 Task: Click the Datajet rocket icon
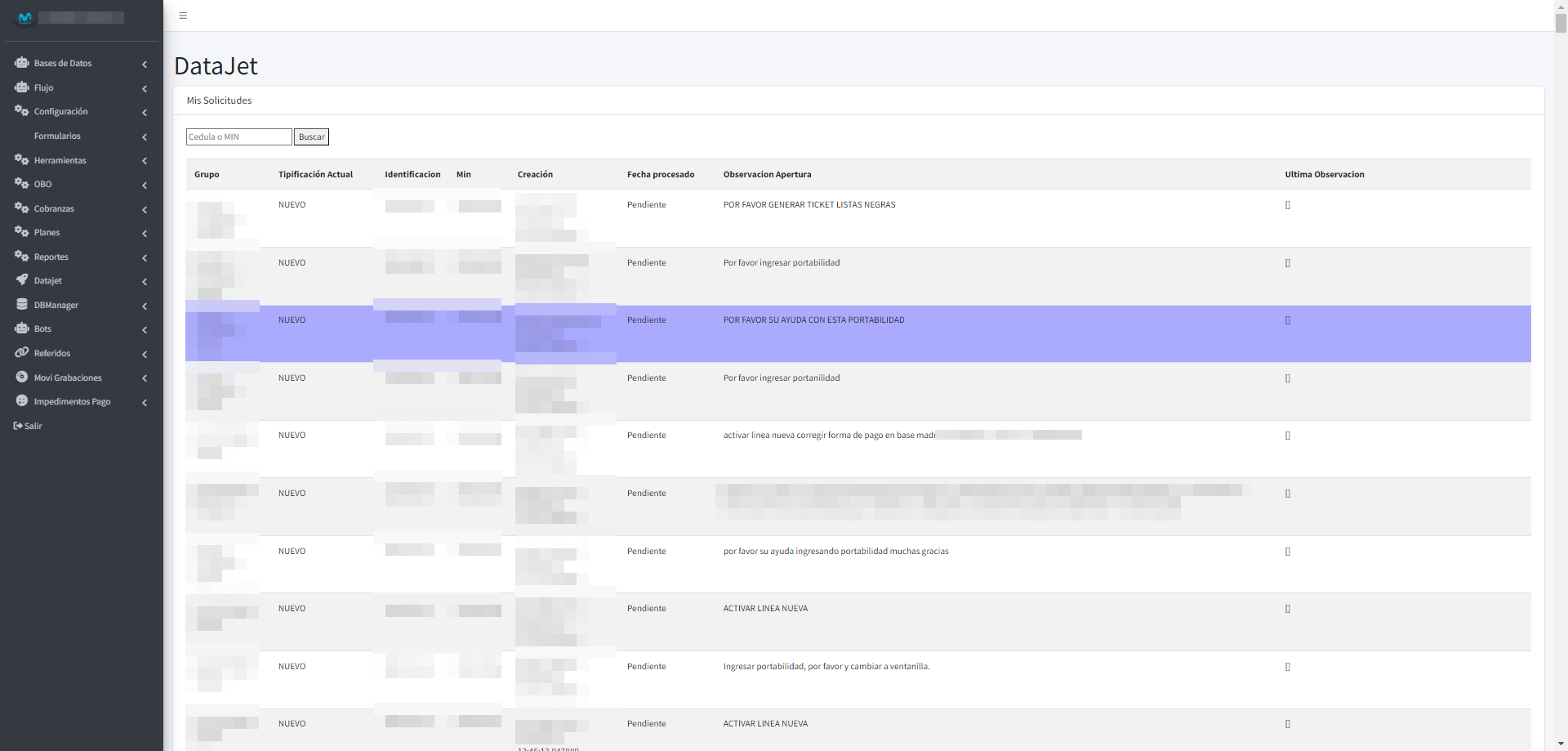click(22, 280)
